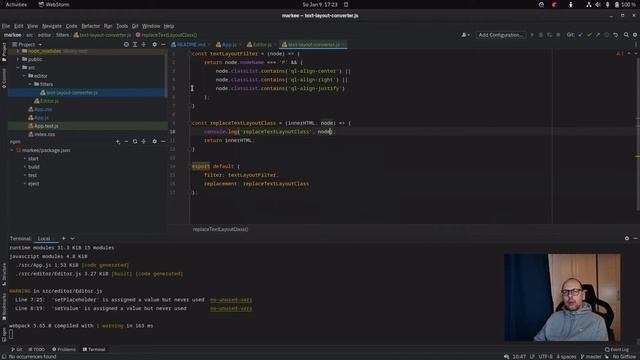The height and width of the screenshot is (360, 640).
Task: Click the expand all icon in Project panel
Action: [x=135, y=44]
